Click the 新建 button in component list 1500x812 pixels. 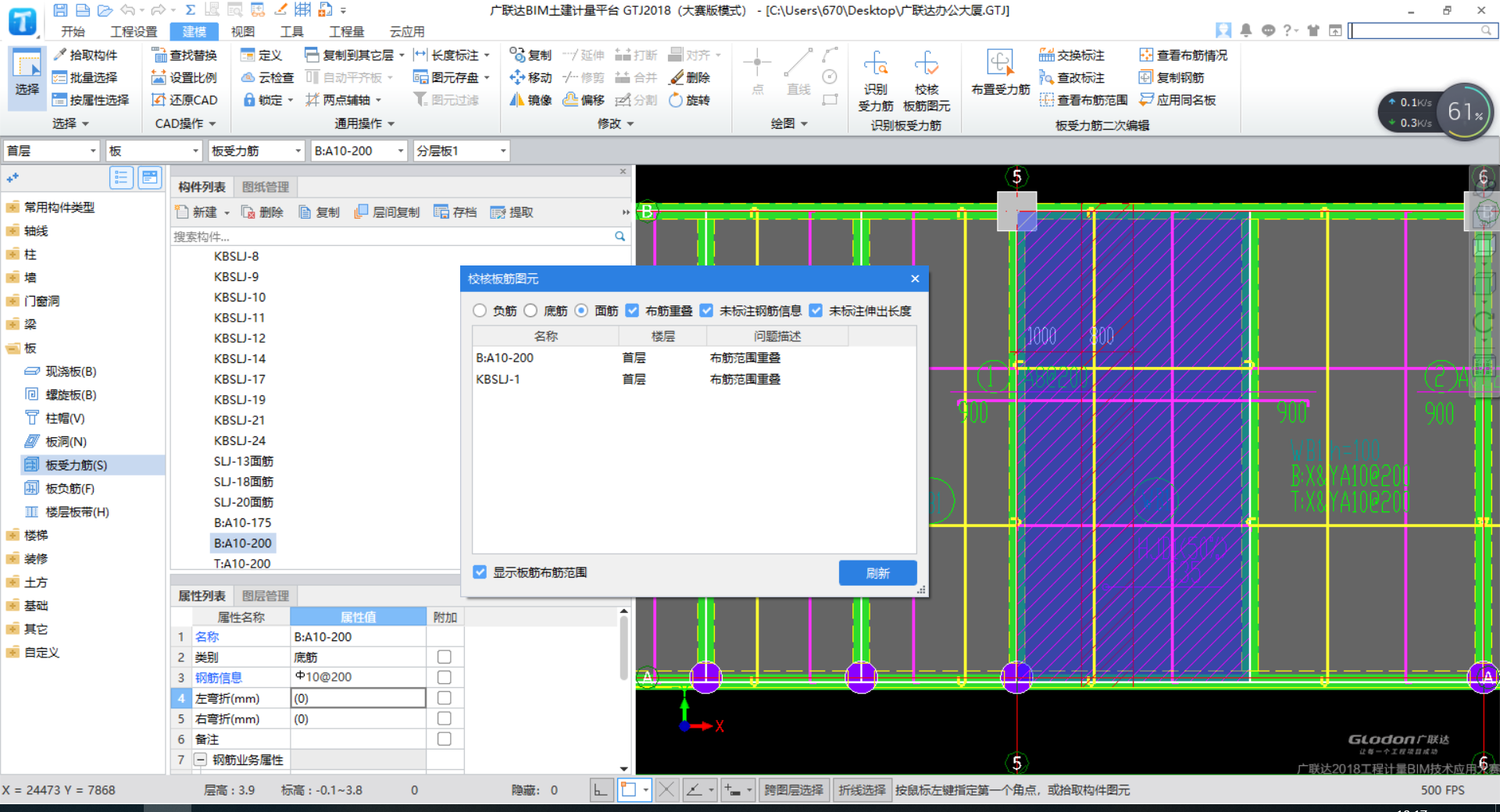tap(202, 212)
